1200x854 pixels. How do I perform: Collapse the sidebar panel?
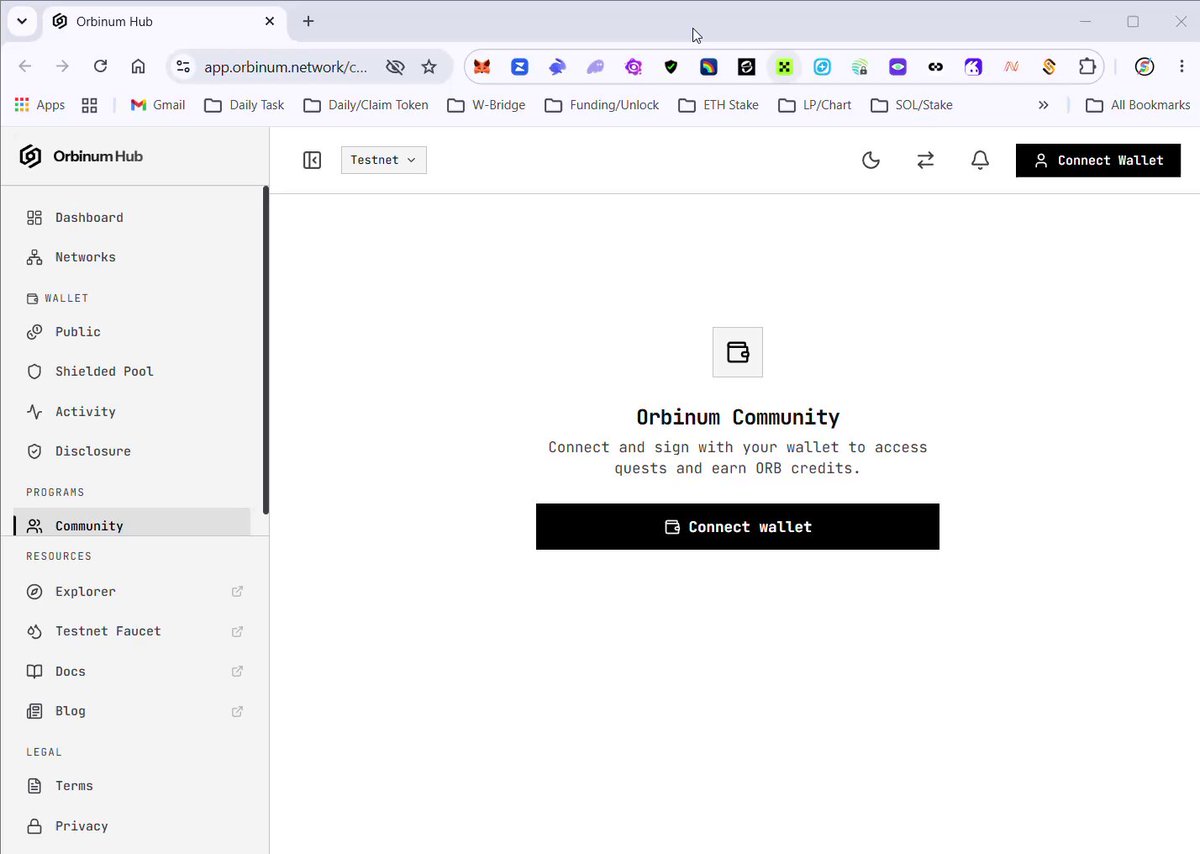click(312, 160)
